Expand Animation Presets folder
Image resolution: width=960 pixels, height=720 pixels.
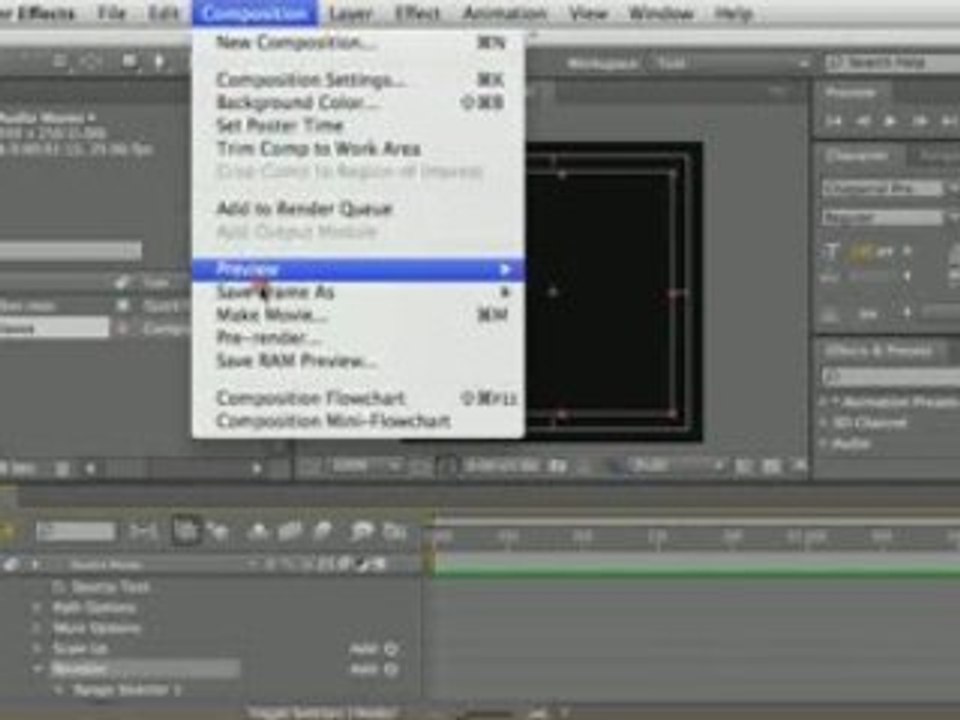pyautogui.click(x=825, y=402)
